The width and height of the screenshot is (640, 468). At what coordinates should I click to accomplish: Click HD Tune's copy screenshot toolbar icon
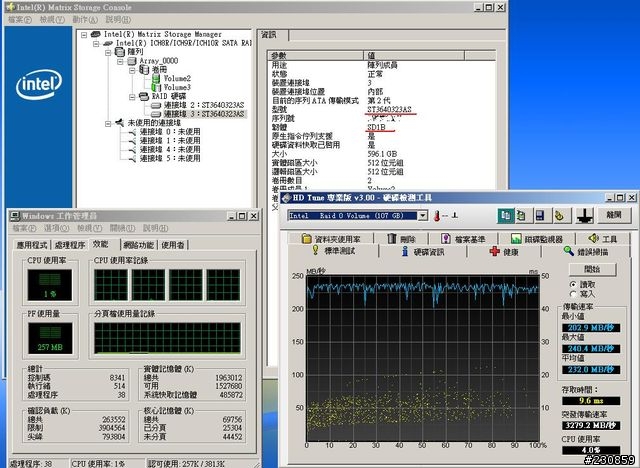coord(521,215)
